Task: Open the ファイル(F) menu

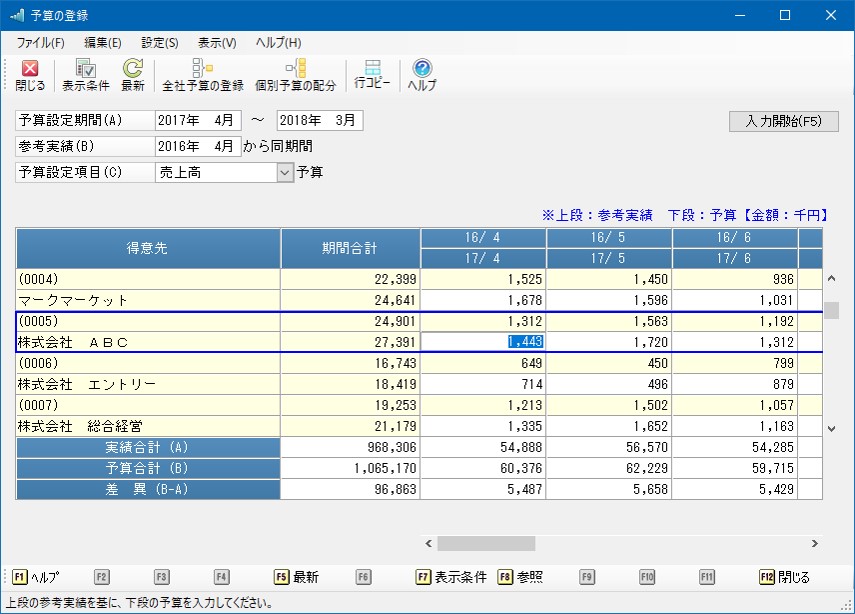Action: [40, 43]
